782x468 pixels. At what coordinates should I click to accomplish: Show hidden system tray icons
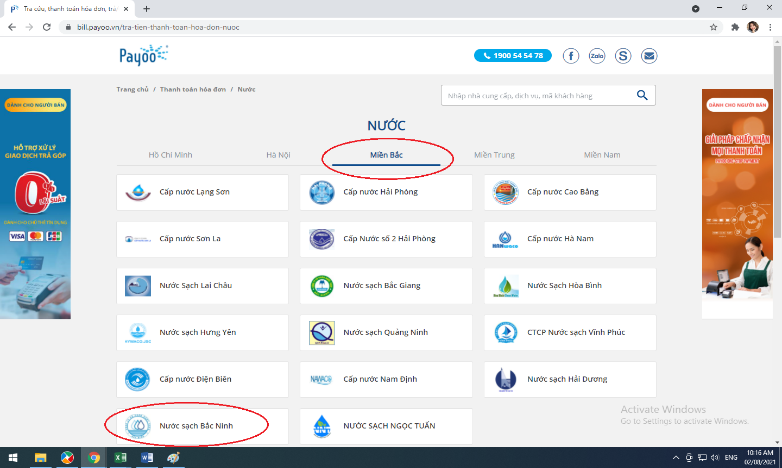(676, 458)
